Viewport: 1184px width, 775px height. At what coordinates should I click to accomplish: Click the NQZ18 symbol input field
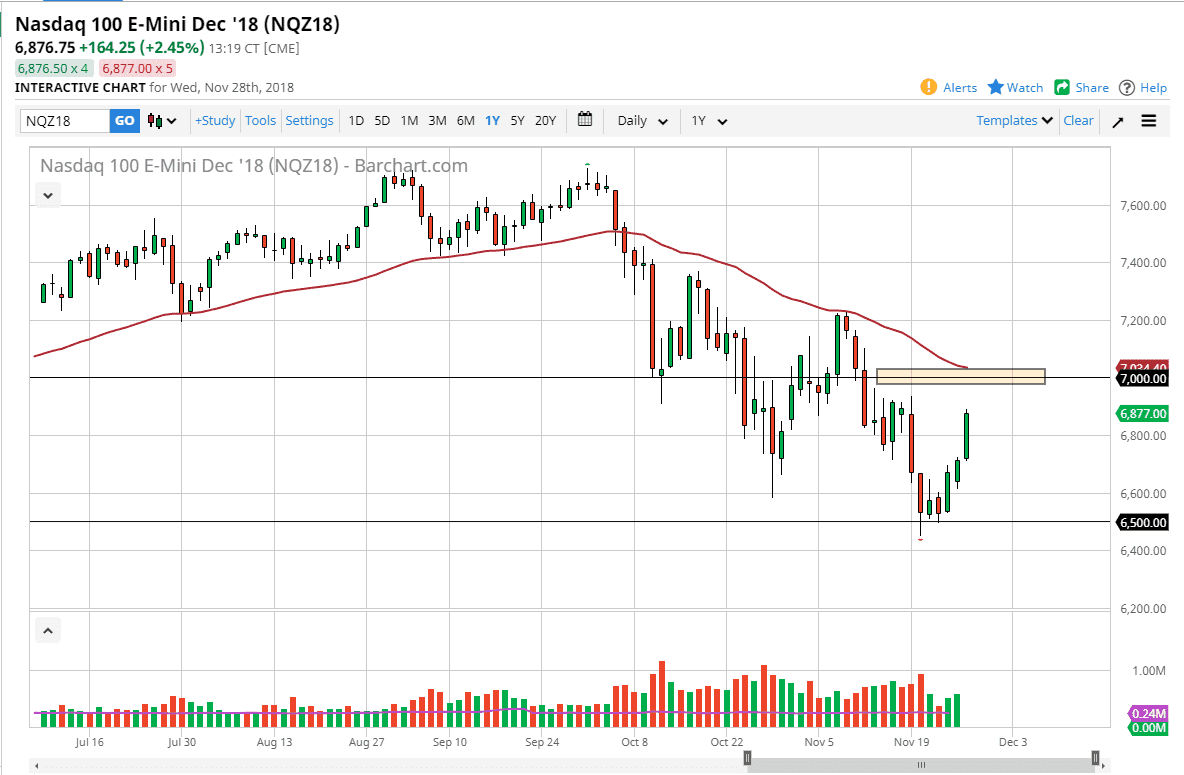pos(65,120)
